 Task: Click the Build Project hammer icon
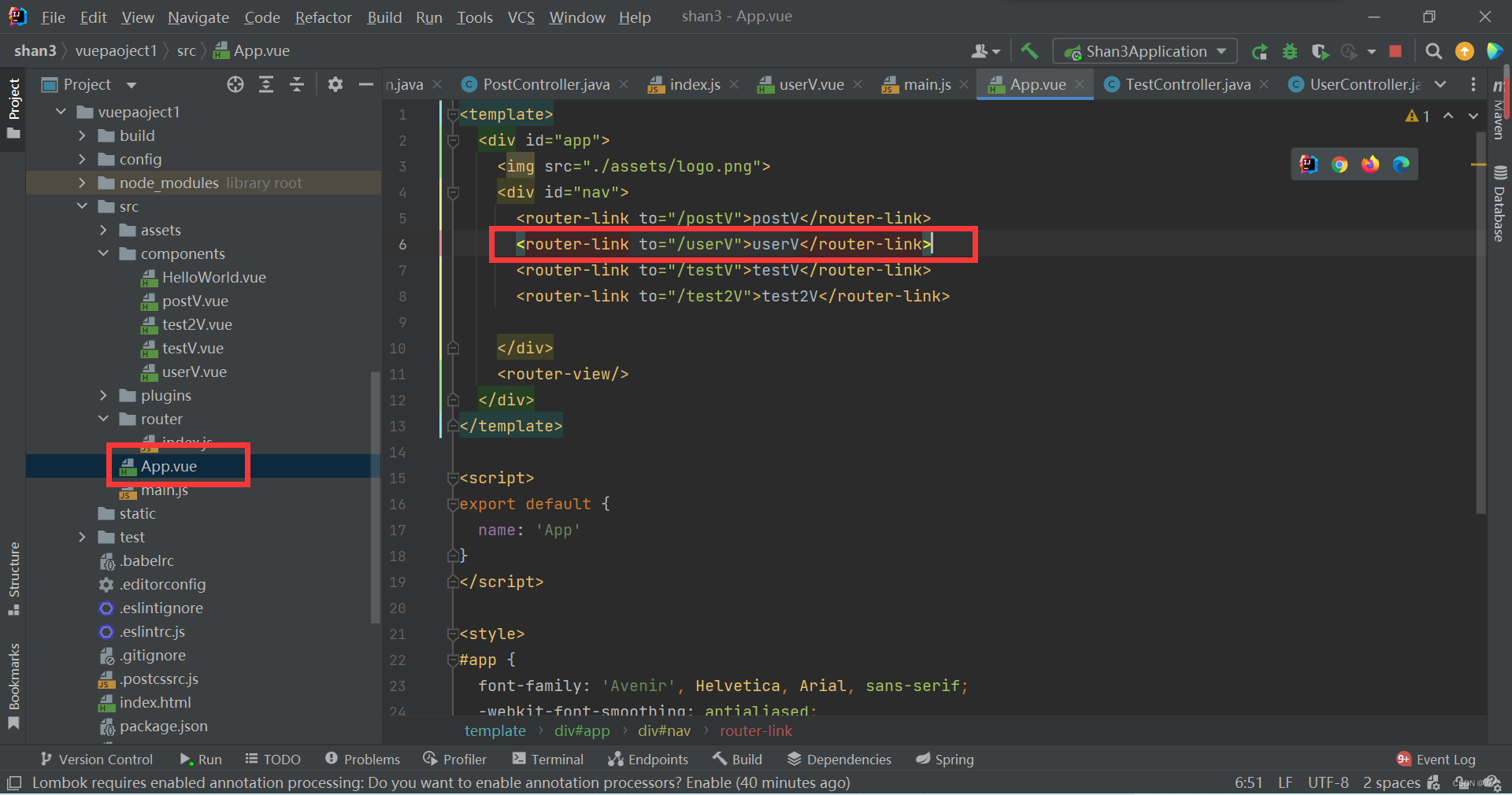tap(1029, 51)
